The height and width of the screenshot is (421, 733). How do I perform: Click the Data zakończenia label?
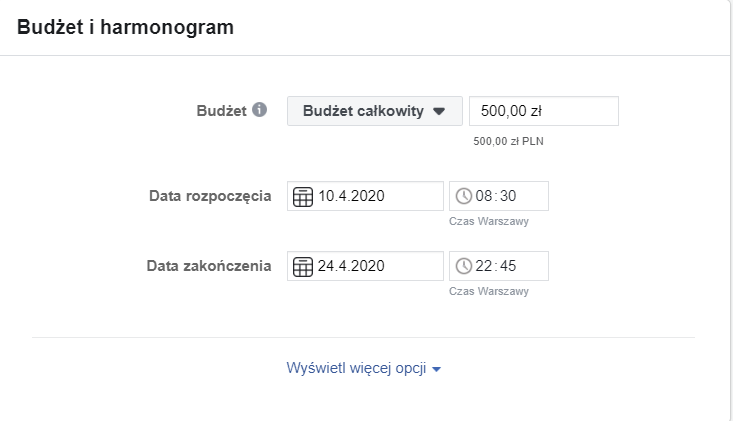tap(209, 266)
